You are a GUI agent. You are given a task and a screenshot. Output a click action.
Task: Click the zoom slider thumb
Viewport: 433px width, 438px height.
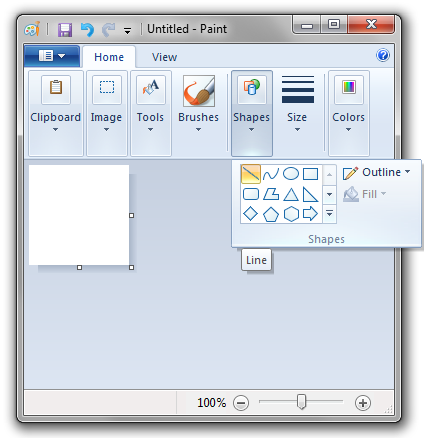click(301, 402)
